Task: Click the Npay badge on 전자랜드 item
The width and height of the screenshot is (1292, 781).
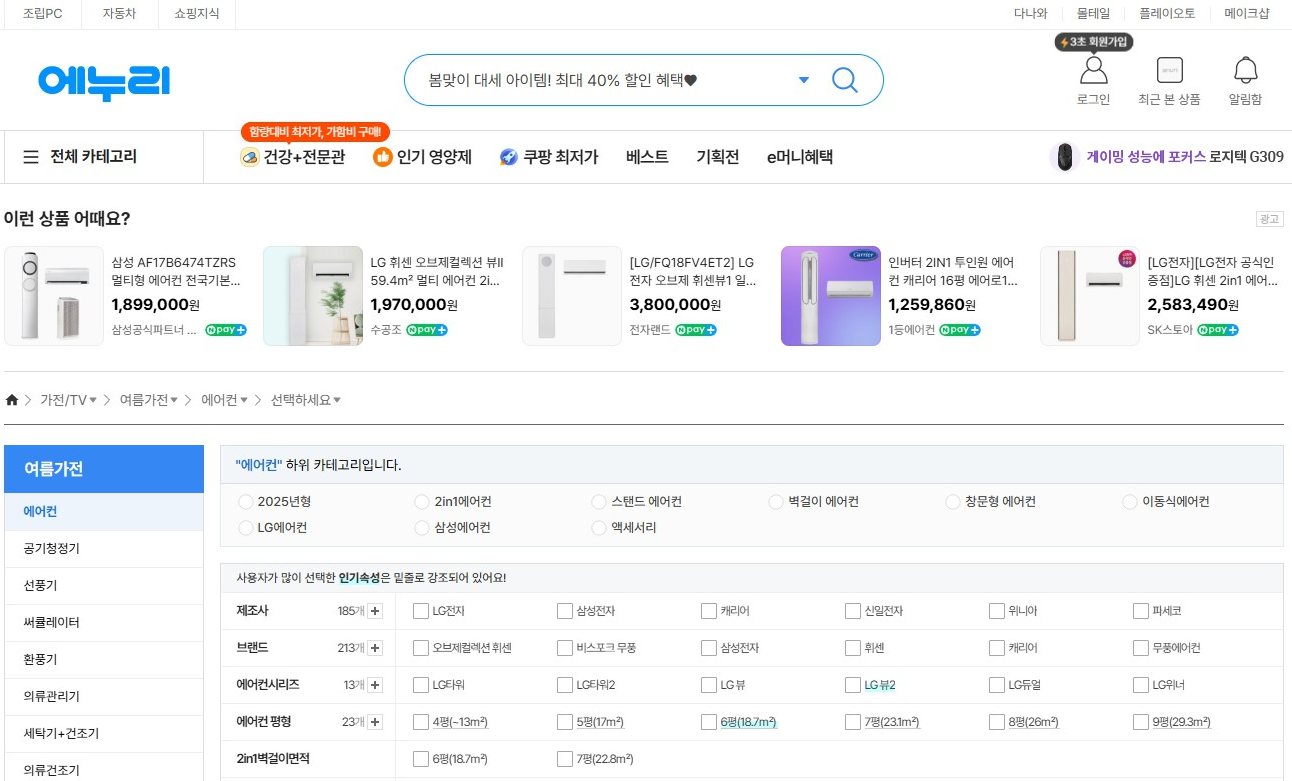Action: pos(696,330)
